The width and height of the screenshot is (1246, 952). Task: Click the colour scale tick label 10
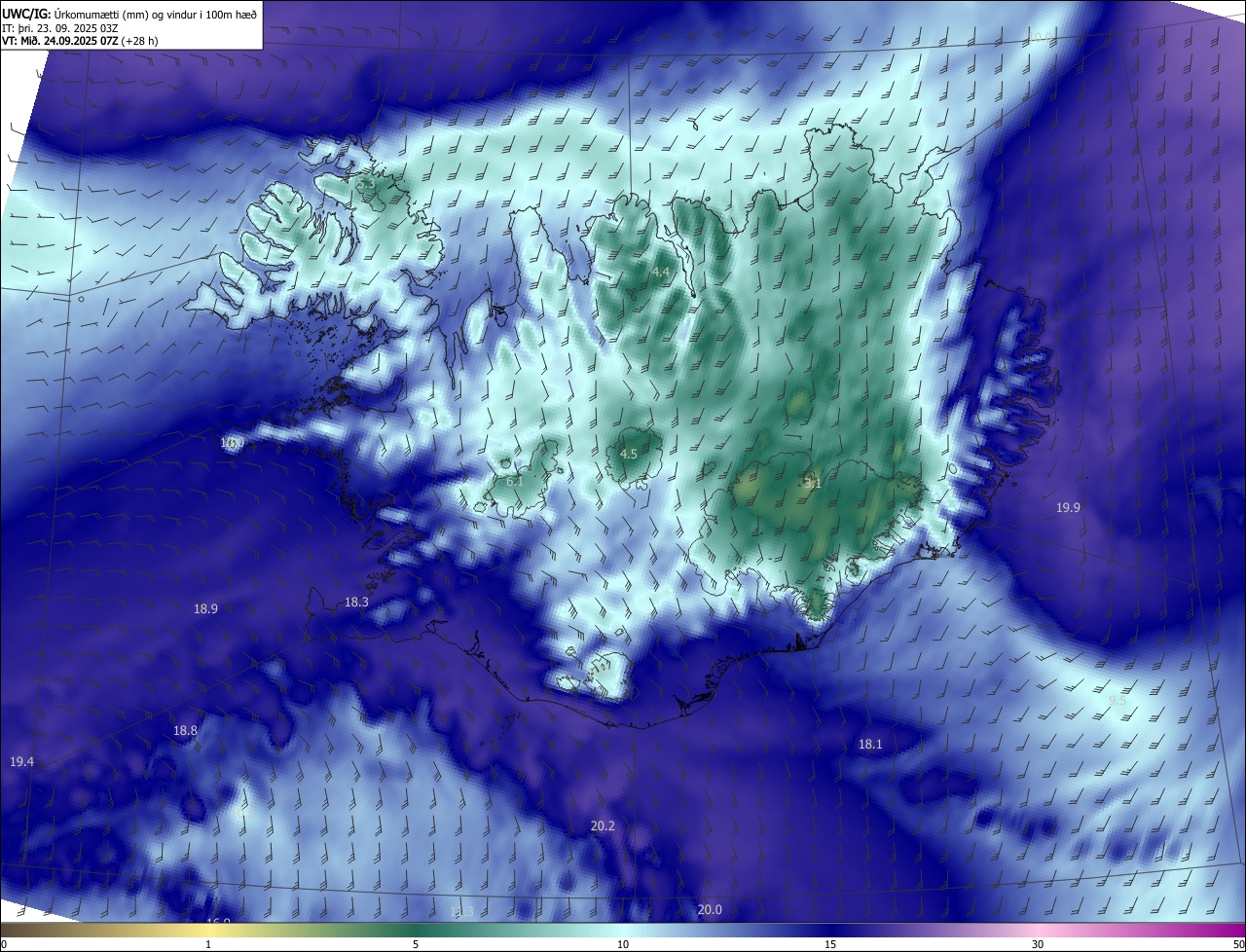click(623, 944)
